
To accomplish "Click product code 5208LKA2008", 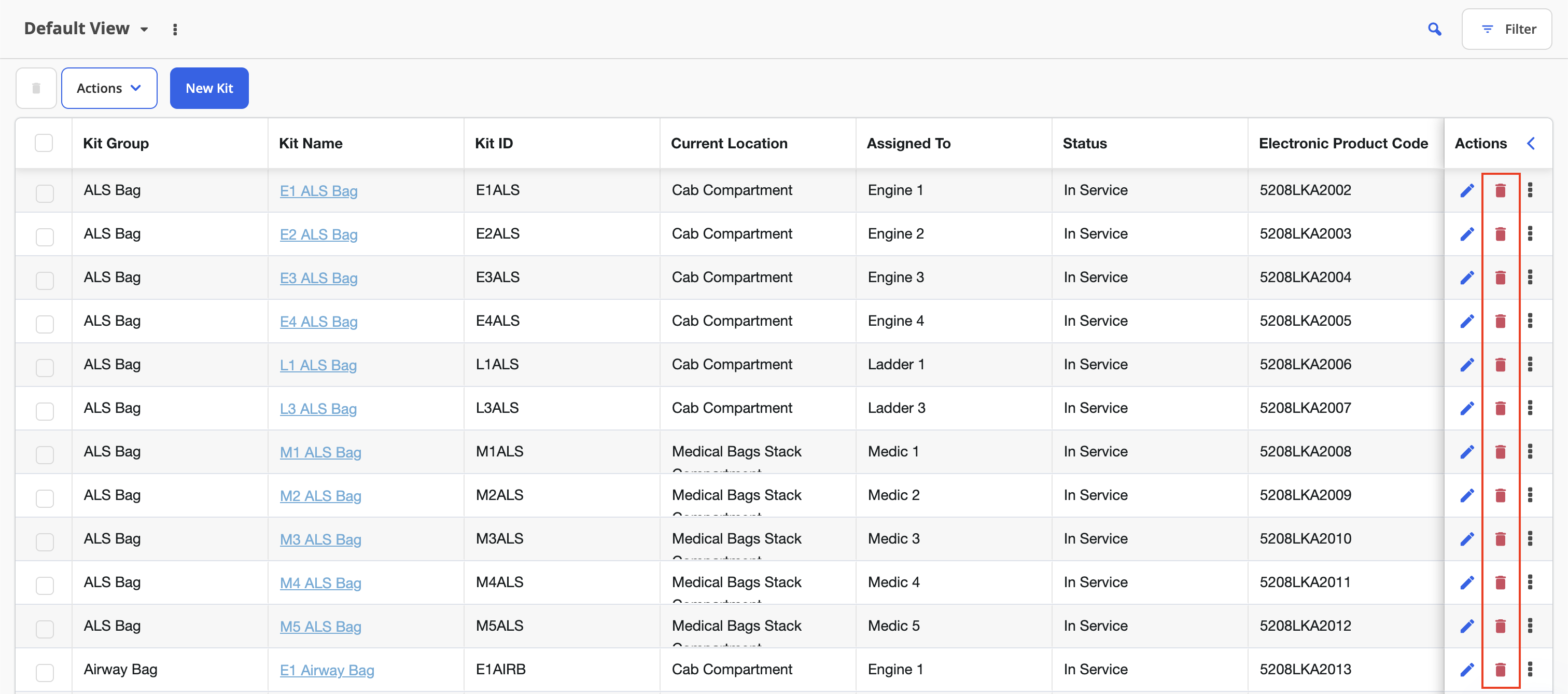I will point(1305,452).
